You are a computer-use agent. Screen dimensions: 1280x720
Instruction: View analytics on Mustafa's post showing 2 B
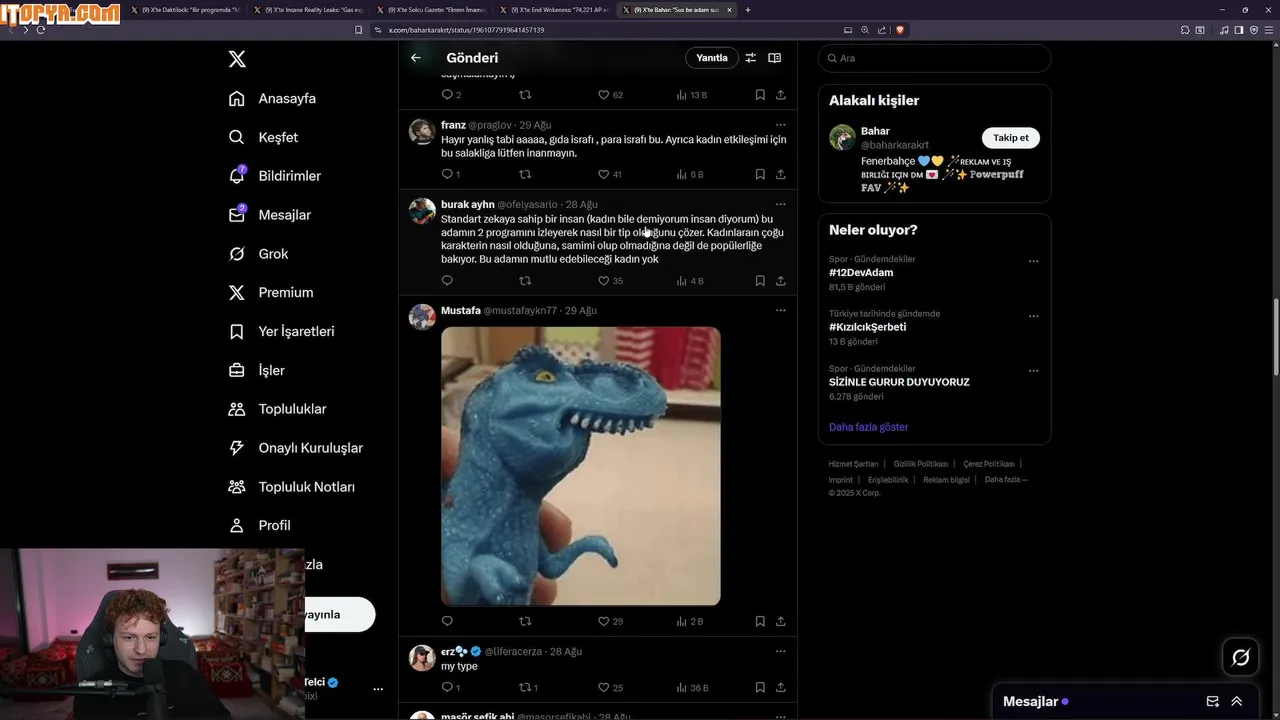tap(691, 621)
